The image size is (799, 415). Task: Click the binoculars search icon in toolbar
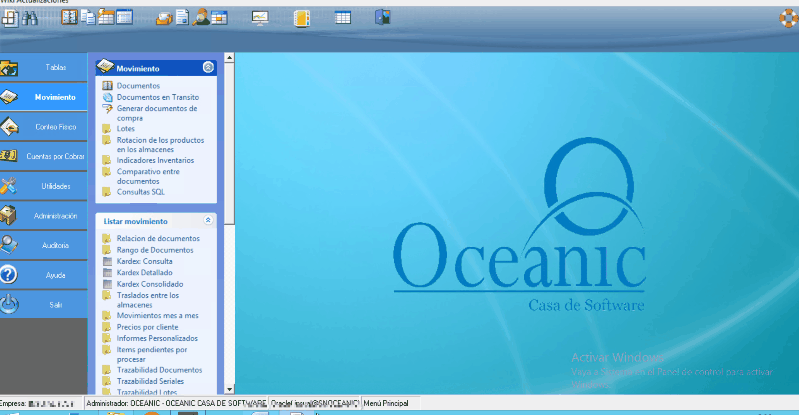tap(29, 17)
